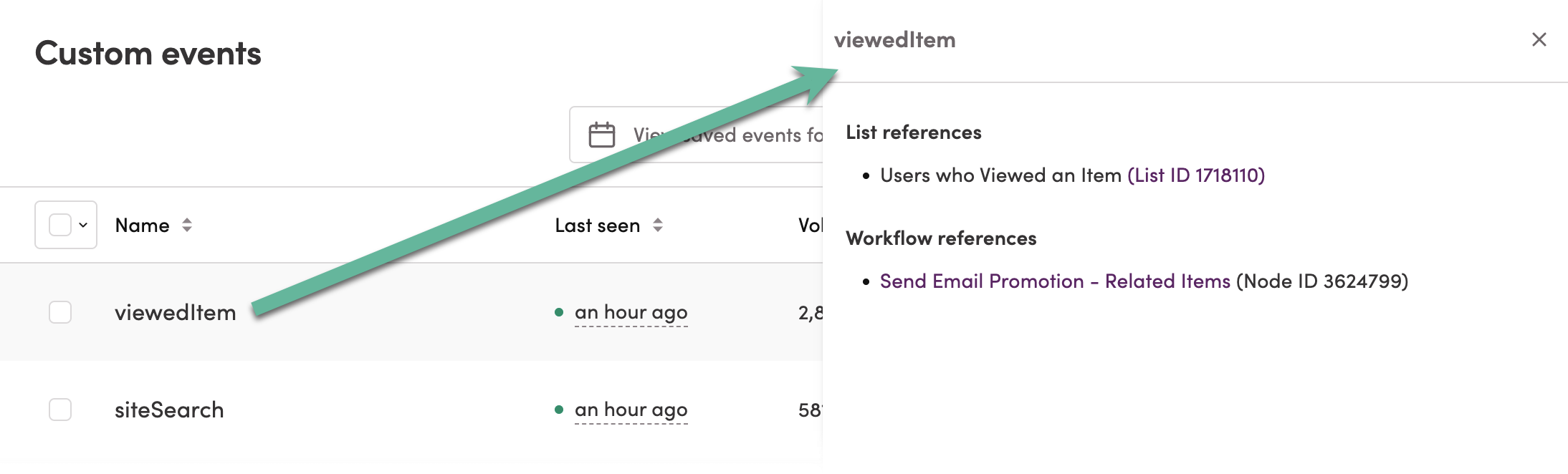Select the viewedItem event name

176,312
